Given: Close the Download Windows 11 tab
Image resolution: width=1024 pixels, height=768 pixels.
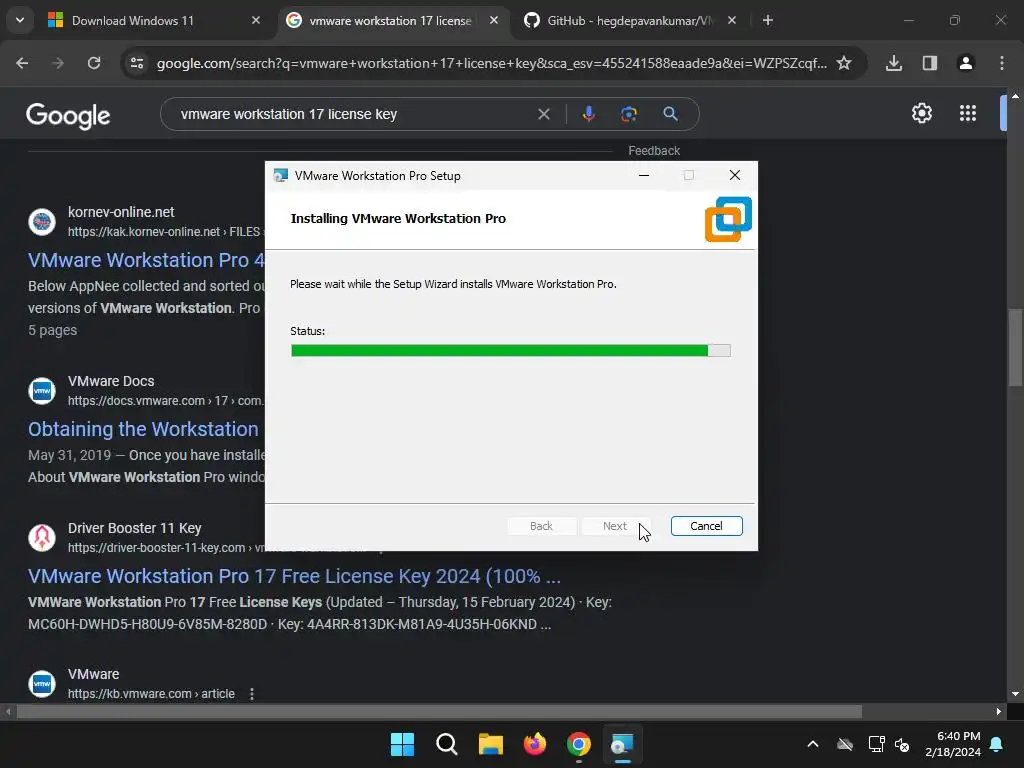Looking at the screenshot, I should pos(256,20).
